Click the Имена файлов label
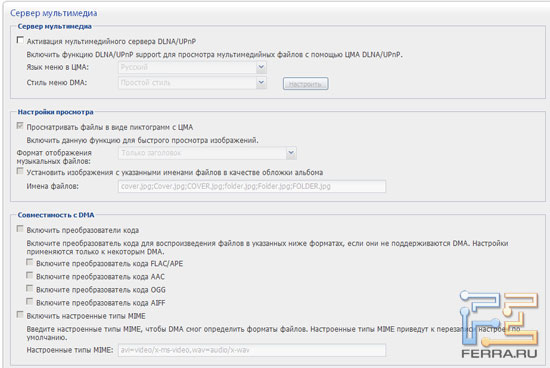The image size is (550, 368). [x=53, y=186]
